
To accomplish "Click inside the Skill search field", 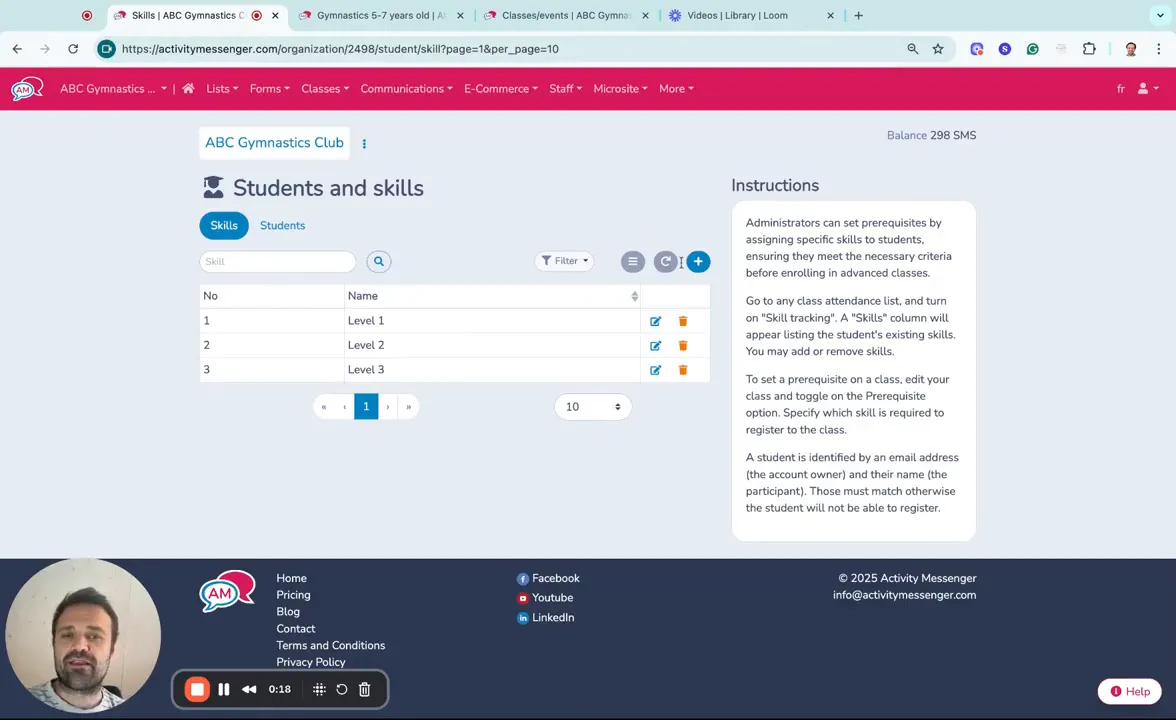I will (x=277, y=261).
